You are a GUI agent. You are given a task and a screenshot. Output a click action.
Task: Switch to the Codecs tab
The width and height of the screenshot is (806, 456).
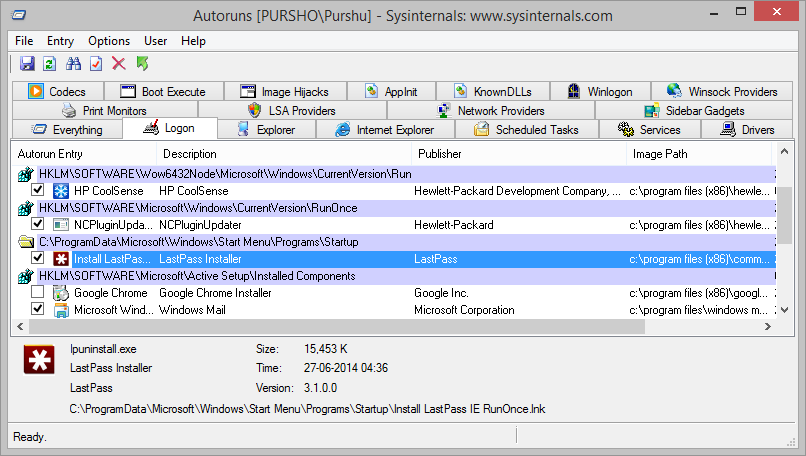tap(58, 92)
